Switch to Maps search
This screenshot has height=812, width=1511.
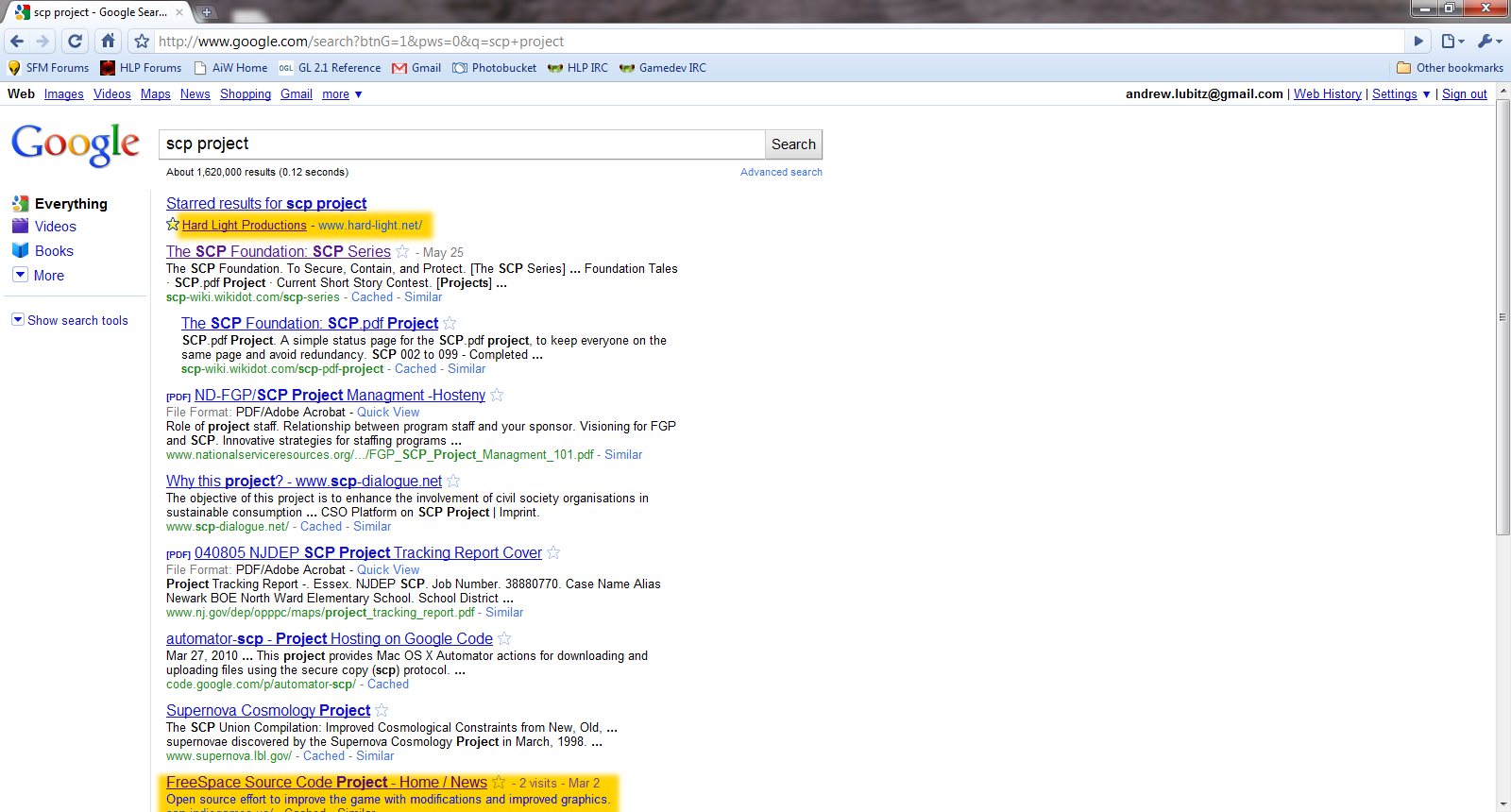[156, 94]
